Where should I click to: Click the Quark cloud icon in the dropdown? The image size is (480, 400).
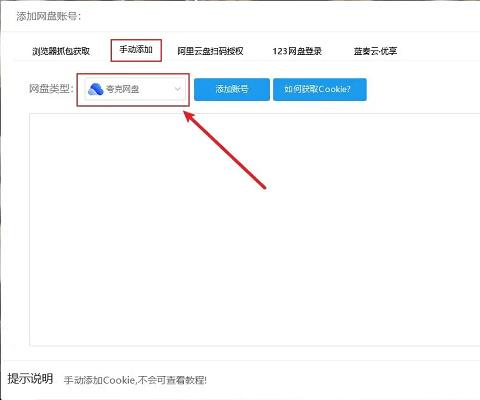pos(96,89)
